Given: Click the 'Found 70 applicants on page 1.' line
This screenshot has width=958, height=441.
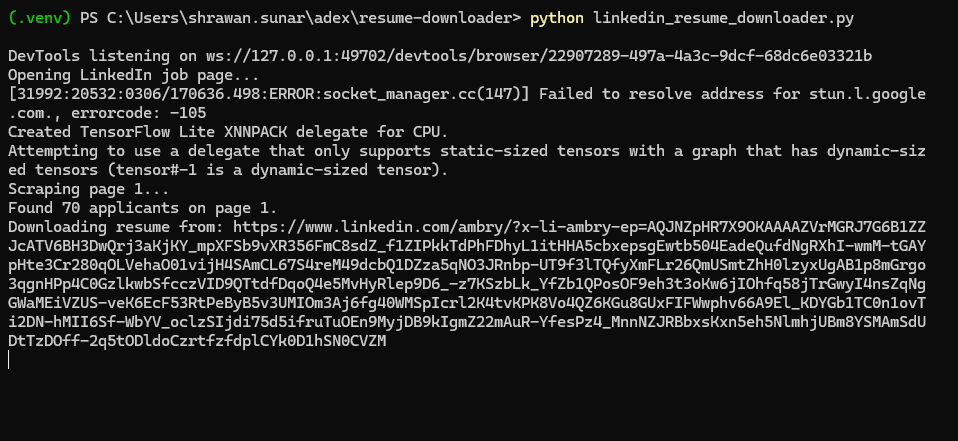Looking at the screenshot, I should [x=142, y=208].
